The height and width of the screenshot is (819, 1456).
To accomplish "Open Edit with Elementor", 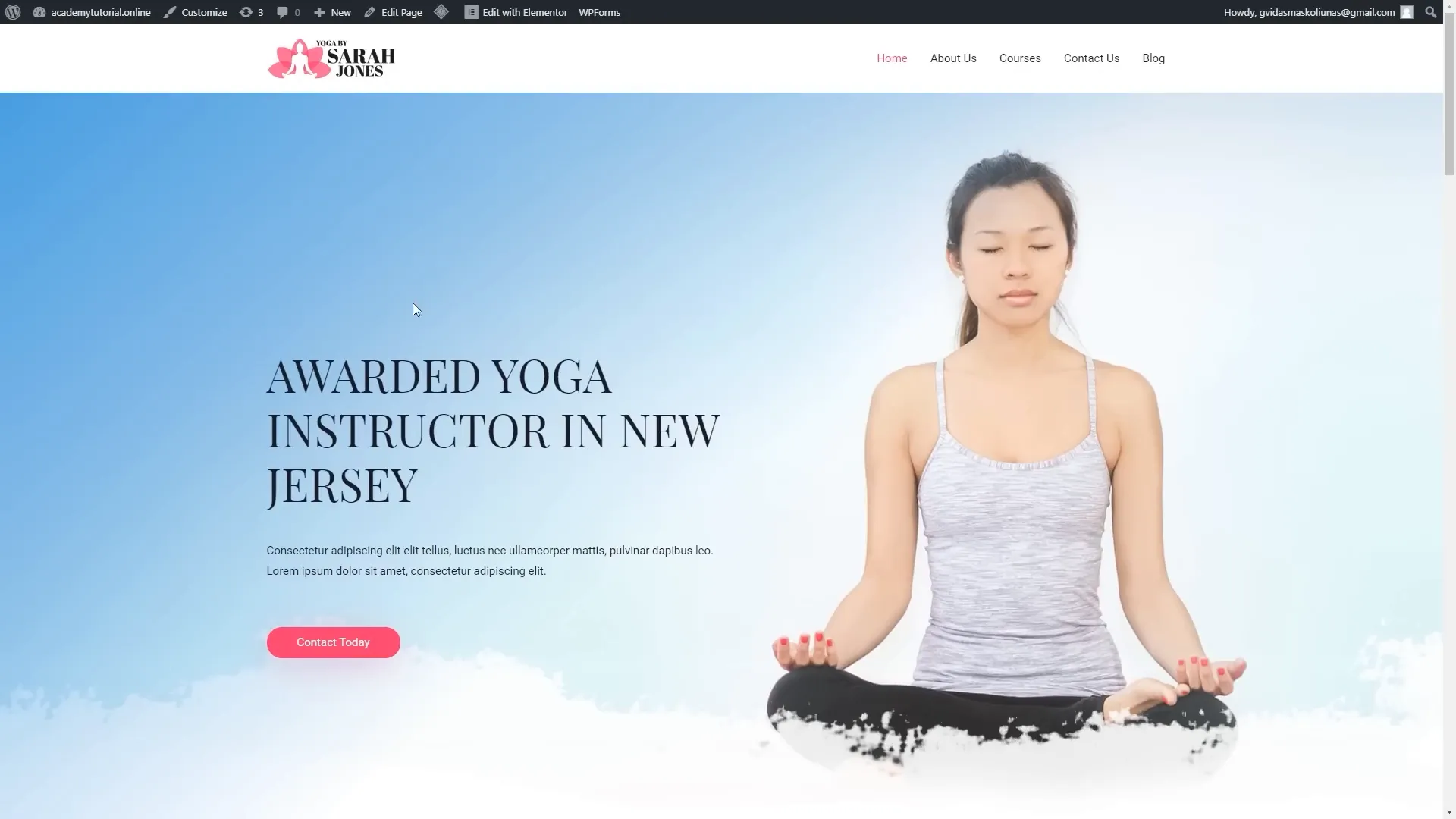I will click(x=515, y=11).
